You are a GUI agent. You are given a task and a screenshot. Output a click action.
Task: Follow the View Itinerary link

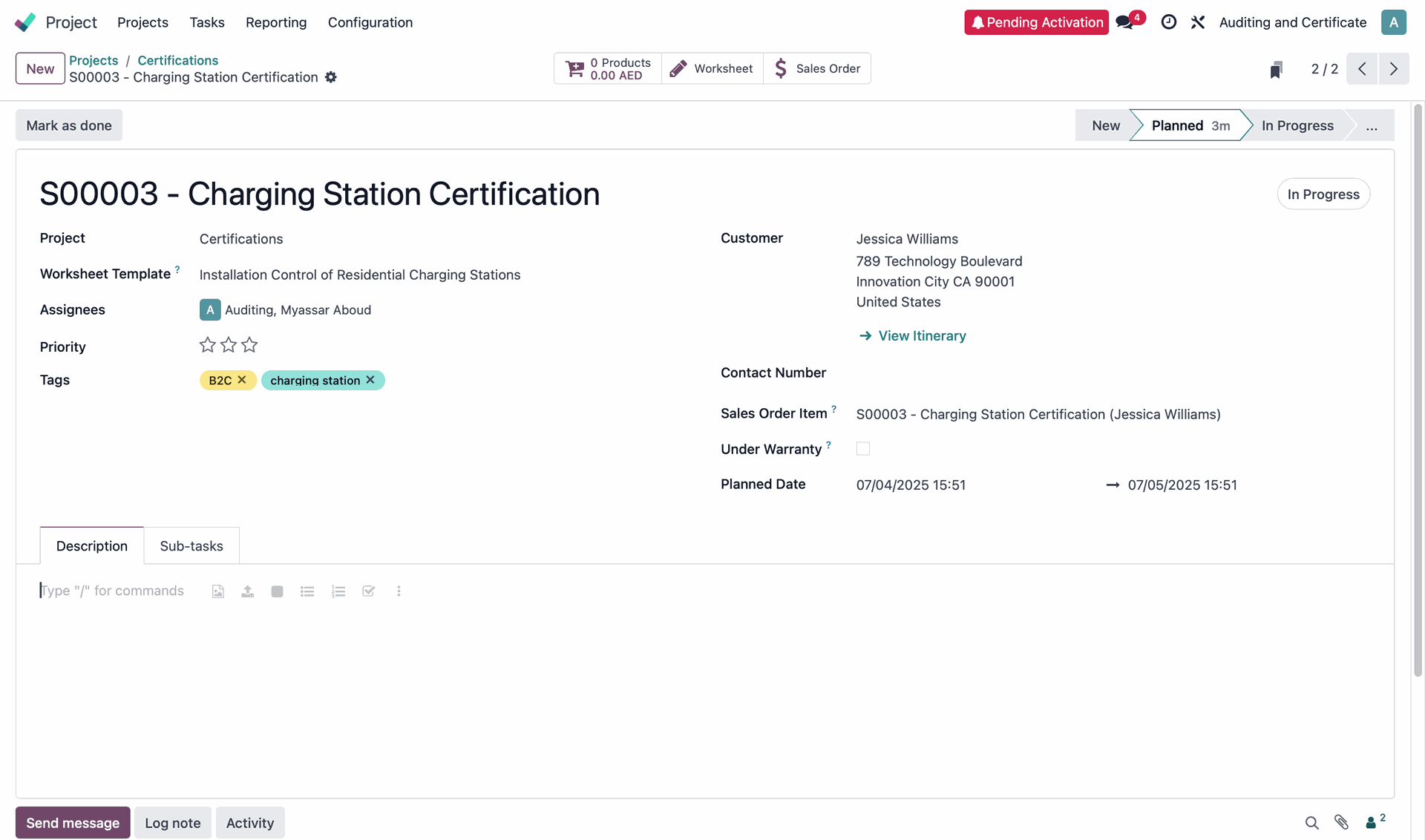point(921,336)
